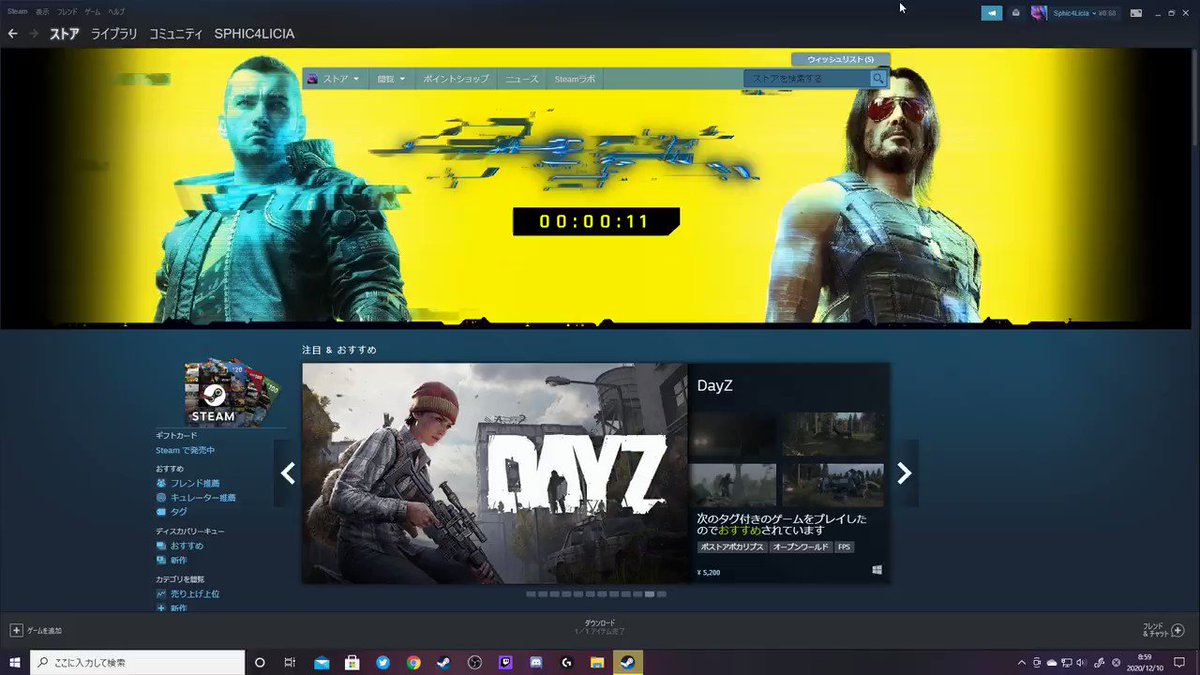Click the ポストアポカリプス tag
The height and width of the screenshot is (675, 1200).
click(731, 547)
